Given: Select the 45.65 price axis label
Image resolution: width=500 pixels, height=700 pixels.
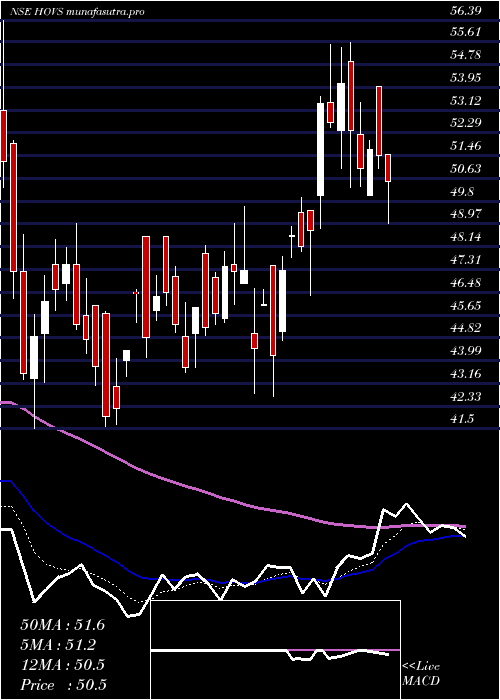Looking at the screenshot, I should tap(466, 306).
